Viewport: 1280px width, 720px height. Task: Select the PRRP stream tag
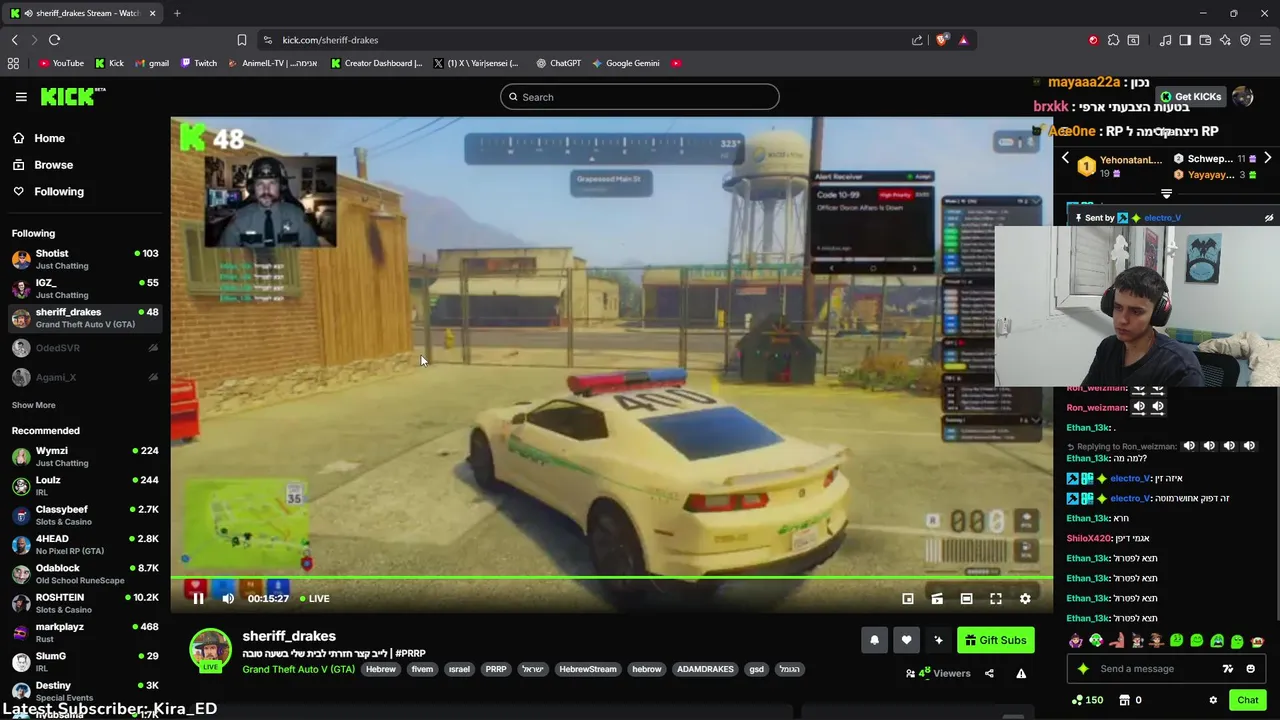[496, 669]
